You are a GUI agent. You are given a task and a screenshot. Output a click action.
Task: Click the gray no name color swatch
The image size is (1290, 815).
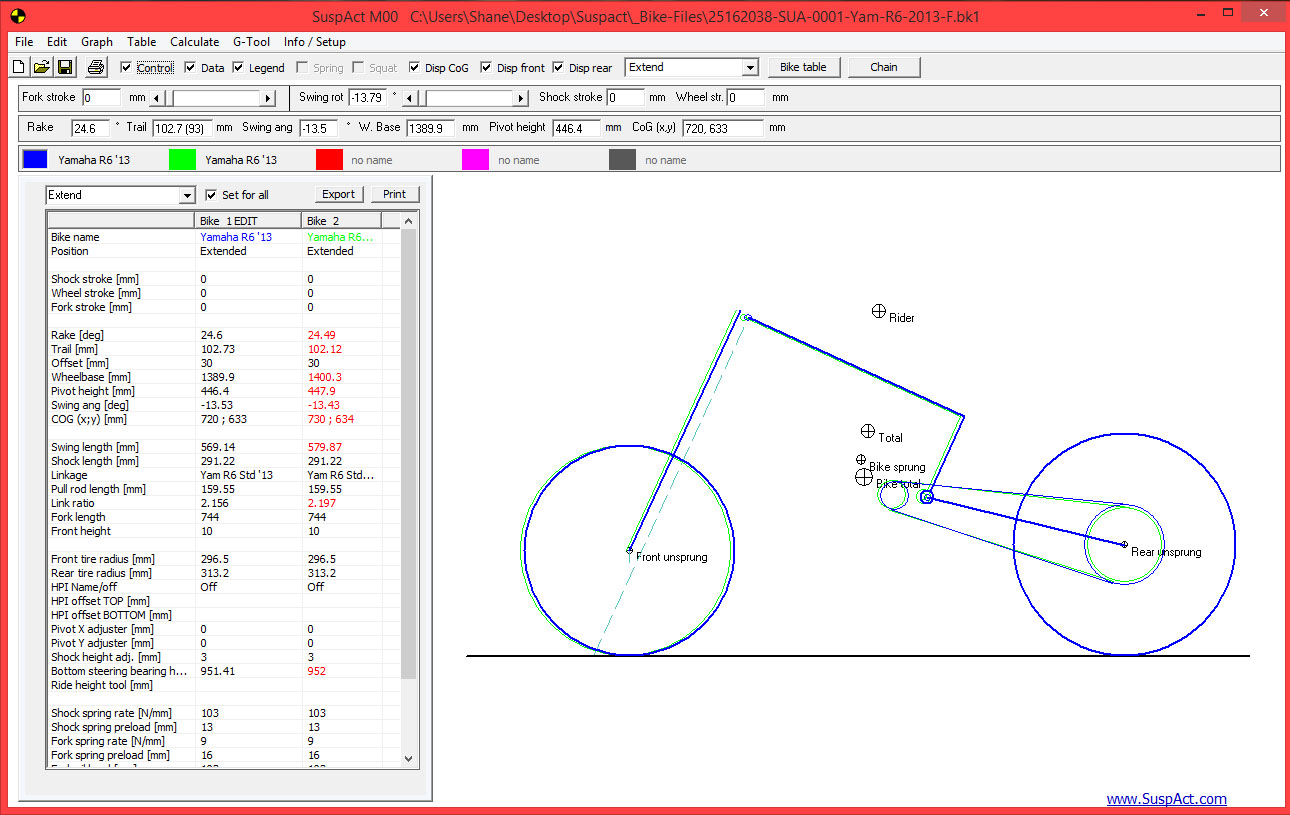click(x=622, y=159)
